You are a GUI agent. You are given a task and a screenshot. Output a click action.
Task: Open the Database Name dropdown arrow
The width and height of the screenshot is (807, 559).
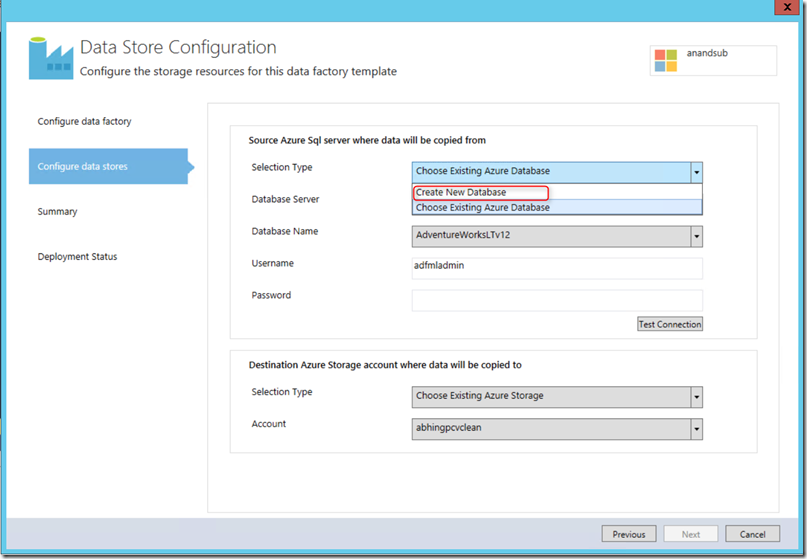tap(696, 236)
